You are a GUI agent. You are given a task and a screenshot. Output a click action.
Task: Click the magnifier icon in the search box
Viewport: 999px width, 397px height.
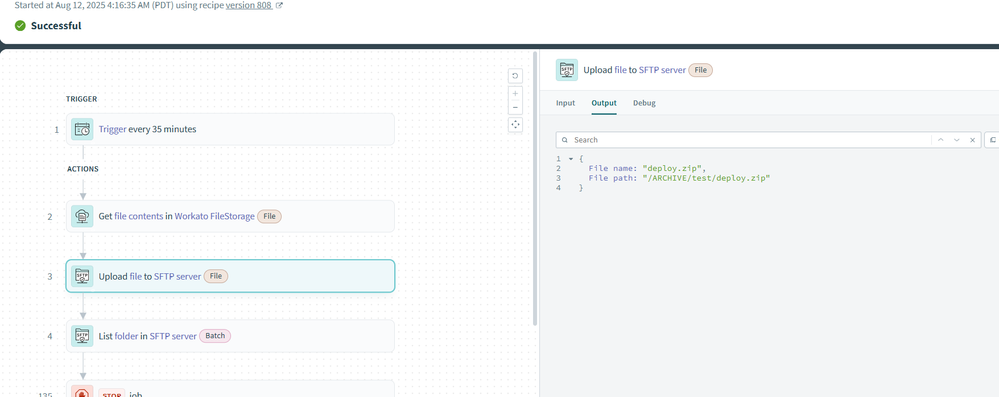tap(564, 140)
